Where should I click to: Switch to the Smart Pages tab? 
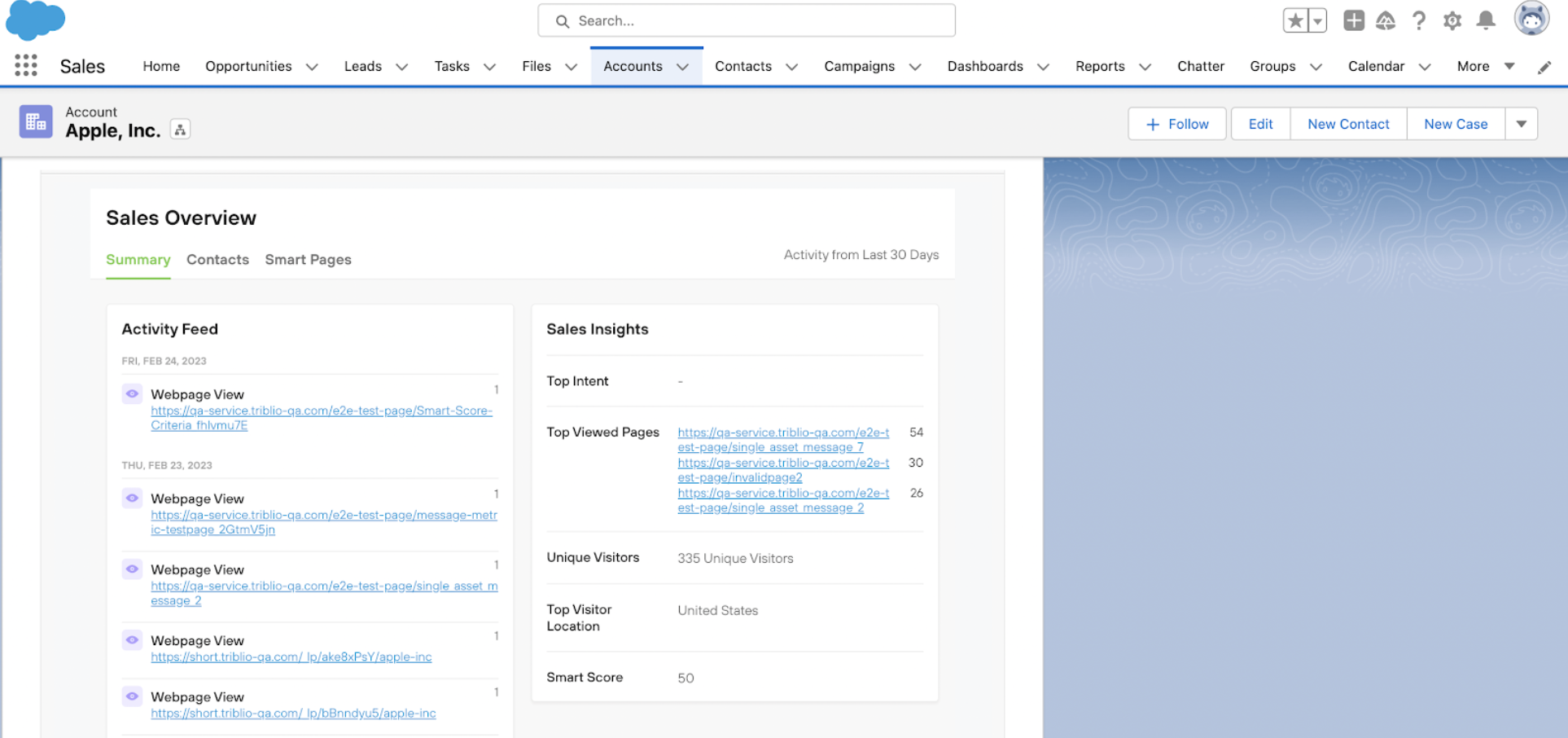point(308,259)
